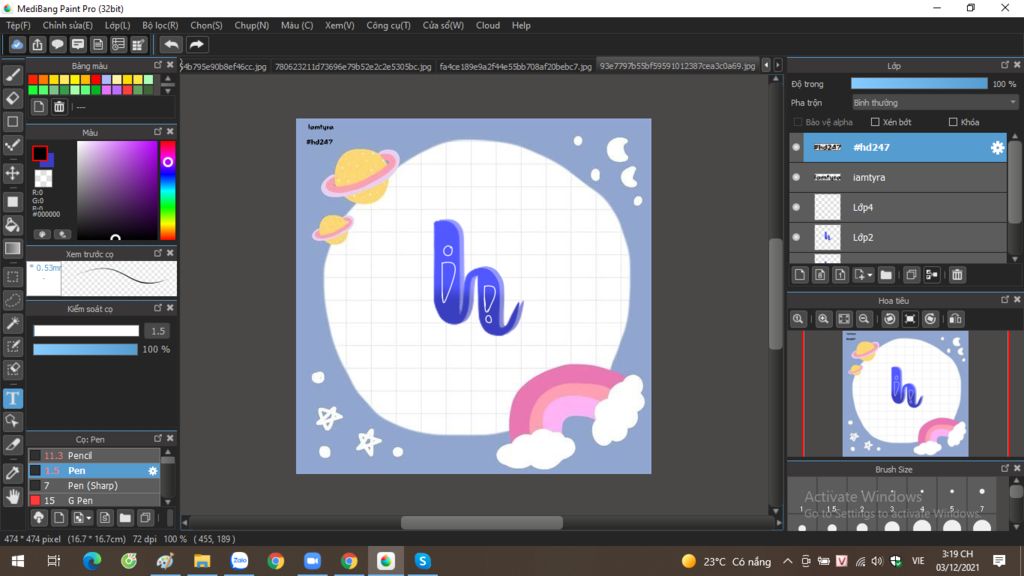
Task: Select the G Pen brush
Action: coord(94,501)
